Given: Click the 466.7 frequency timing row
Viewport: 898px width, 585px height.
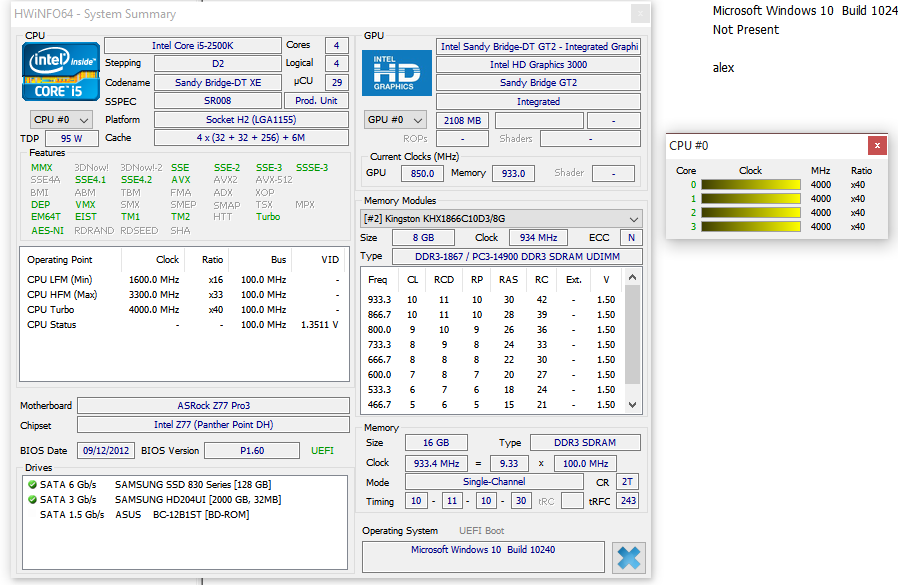Looking at the screenshot, I should click(x=493, y=405).
